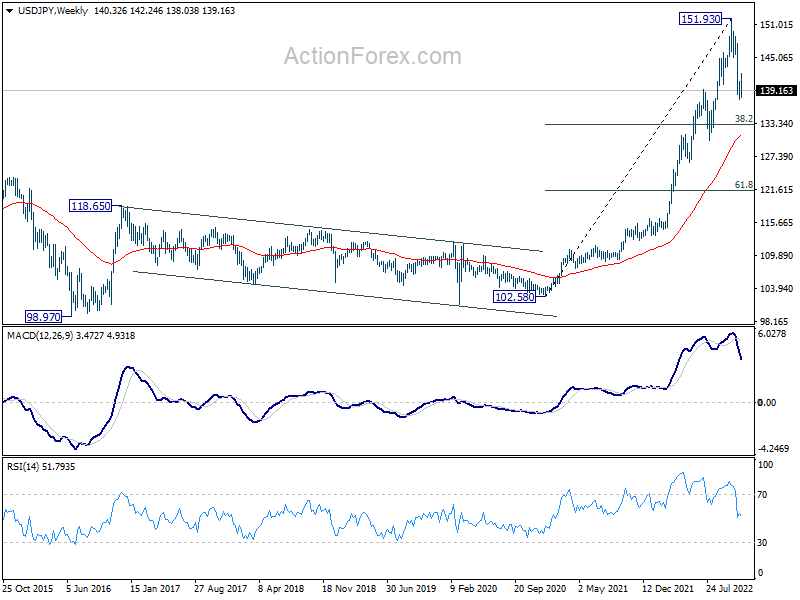Select the 98.970 low price label
Image resolution: width=800 pixels, height=600 pixels.
point(43,317)
